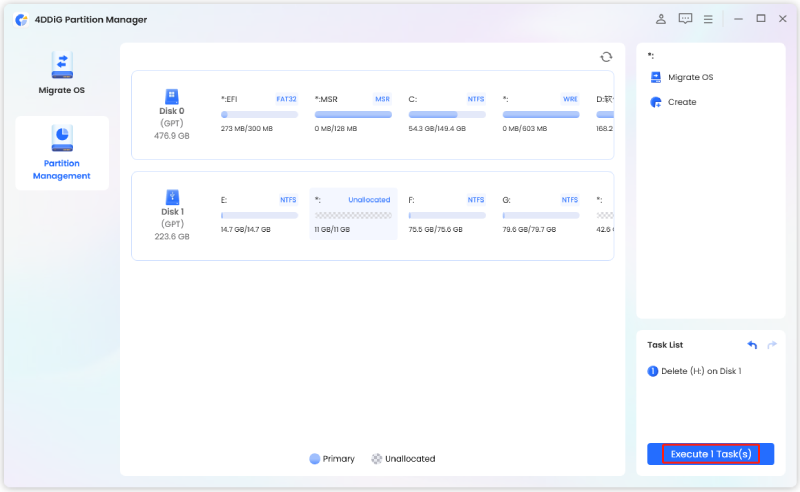The width and height of the screenshot is (800, 492).
Task: Open the user account icon
Action: click(661, 19)
